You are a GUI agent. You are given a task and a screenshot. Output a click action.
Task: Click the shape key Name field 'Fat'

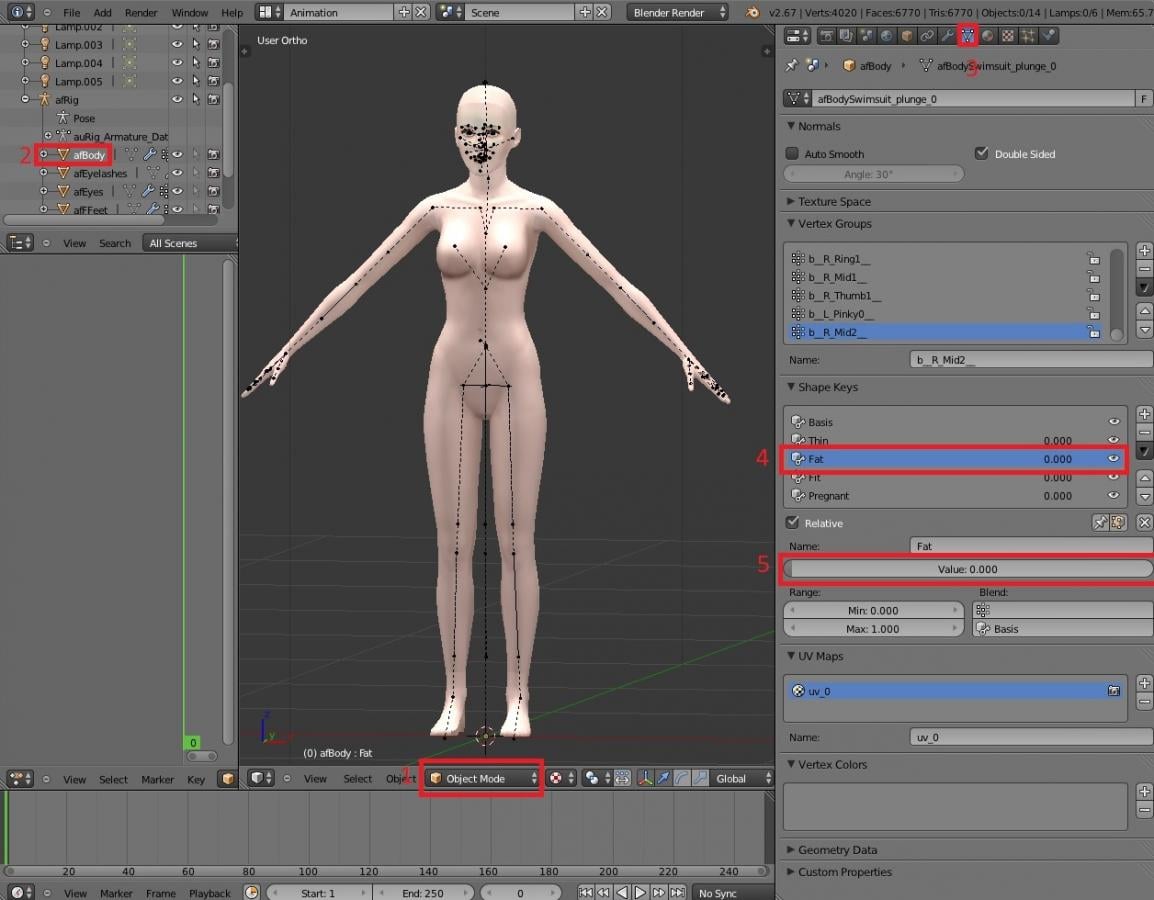pyautogui.click(x=1032, y=546)
